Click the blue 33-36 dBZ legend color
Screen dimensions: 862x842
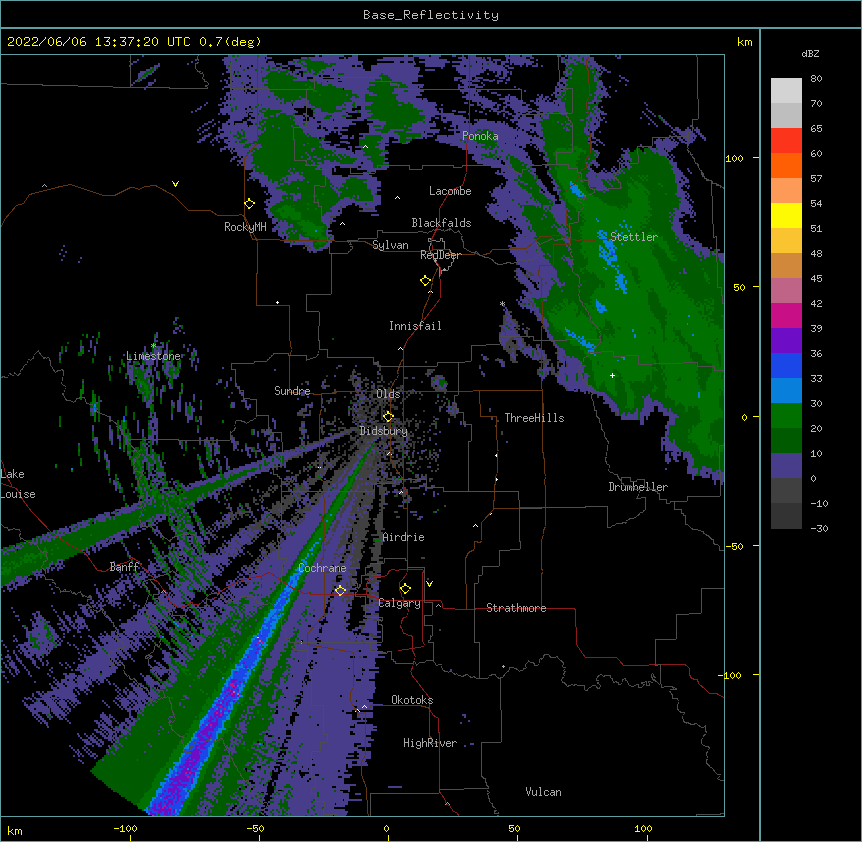point(786,365)
